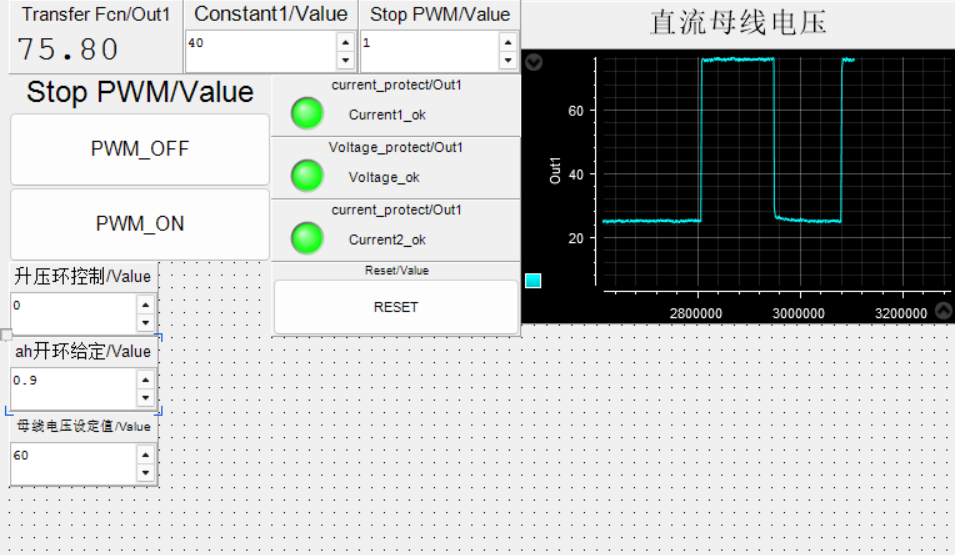Viewport: 955px width, 555px height.
Task: Edit the 母线电压设定值 input showing 60
Action: 74,464
